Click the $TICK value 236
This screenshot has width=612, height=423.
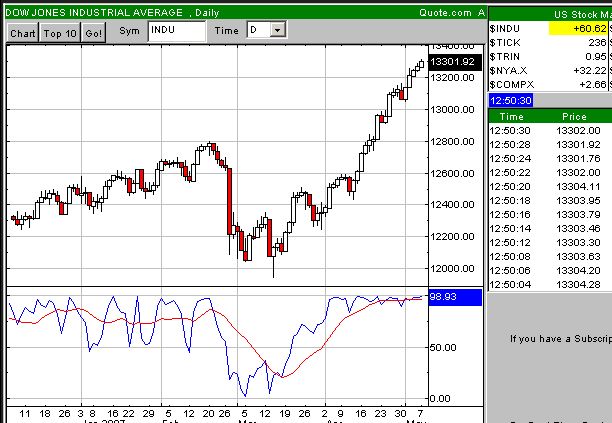pos(597,43)
